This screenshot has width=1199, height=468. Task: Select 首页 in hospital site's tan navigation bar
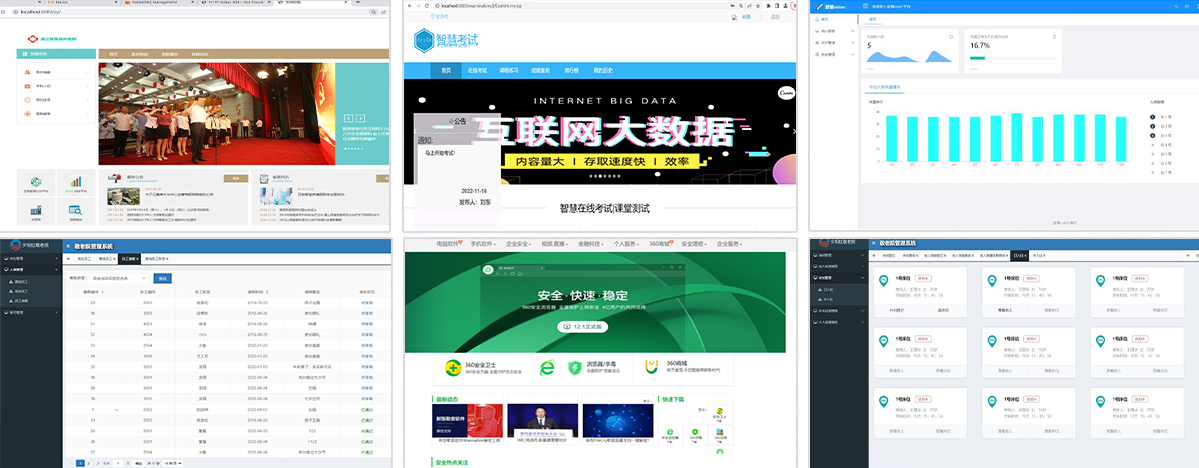click(x=113, y=54)
